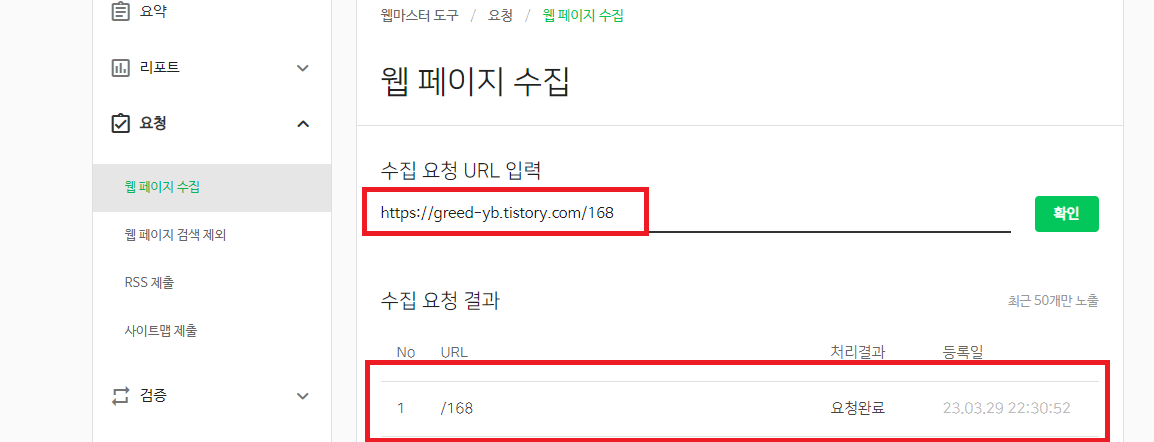Click the 요청완료 status cell
The width and height of the screenshot is (1154, 442).
(x=857, y=407)
